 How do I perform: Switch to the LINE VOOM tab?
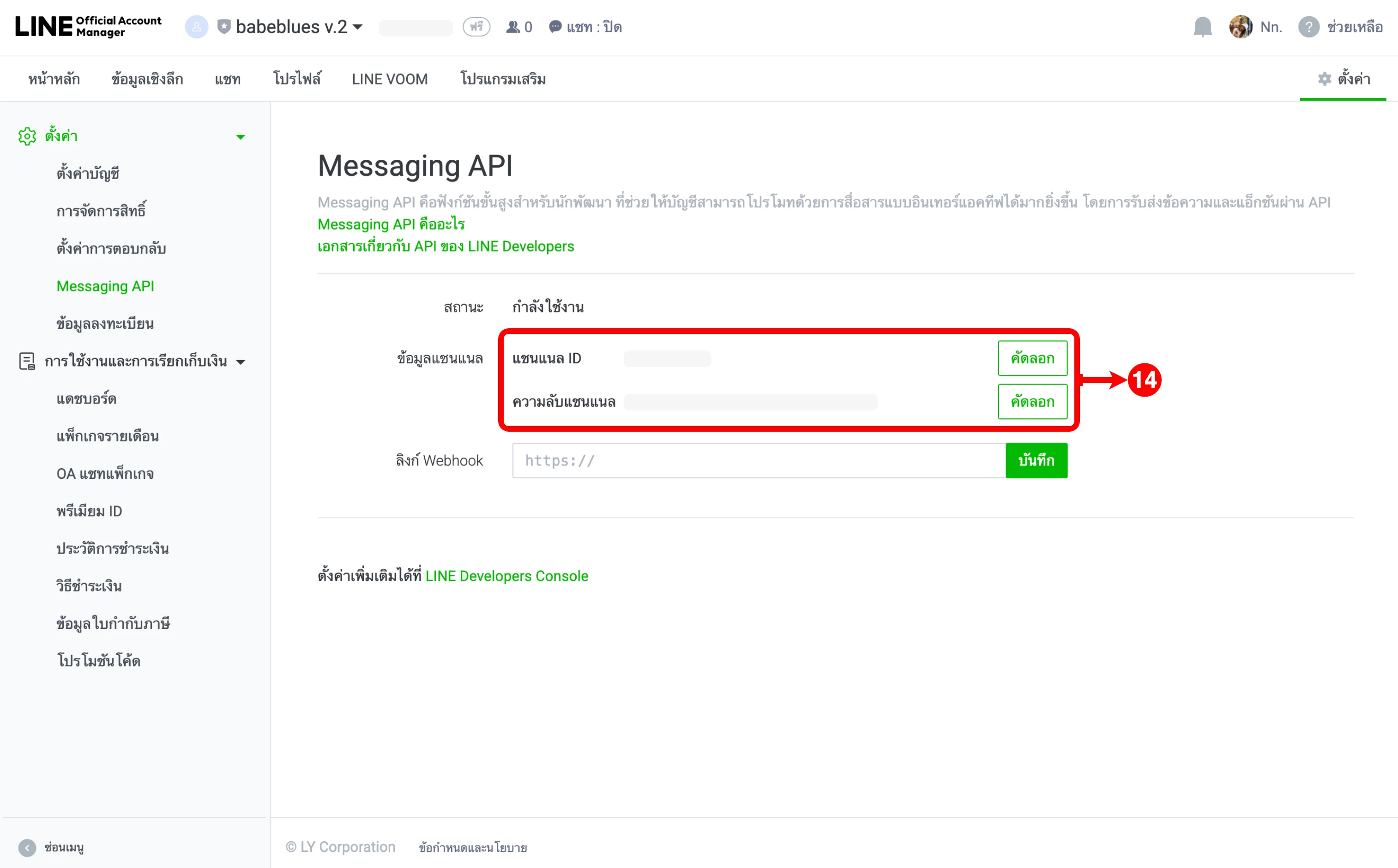[390, 79]
